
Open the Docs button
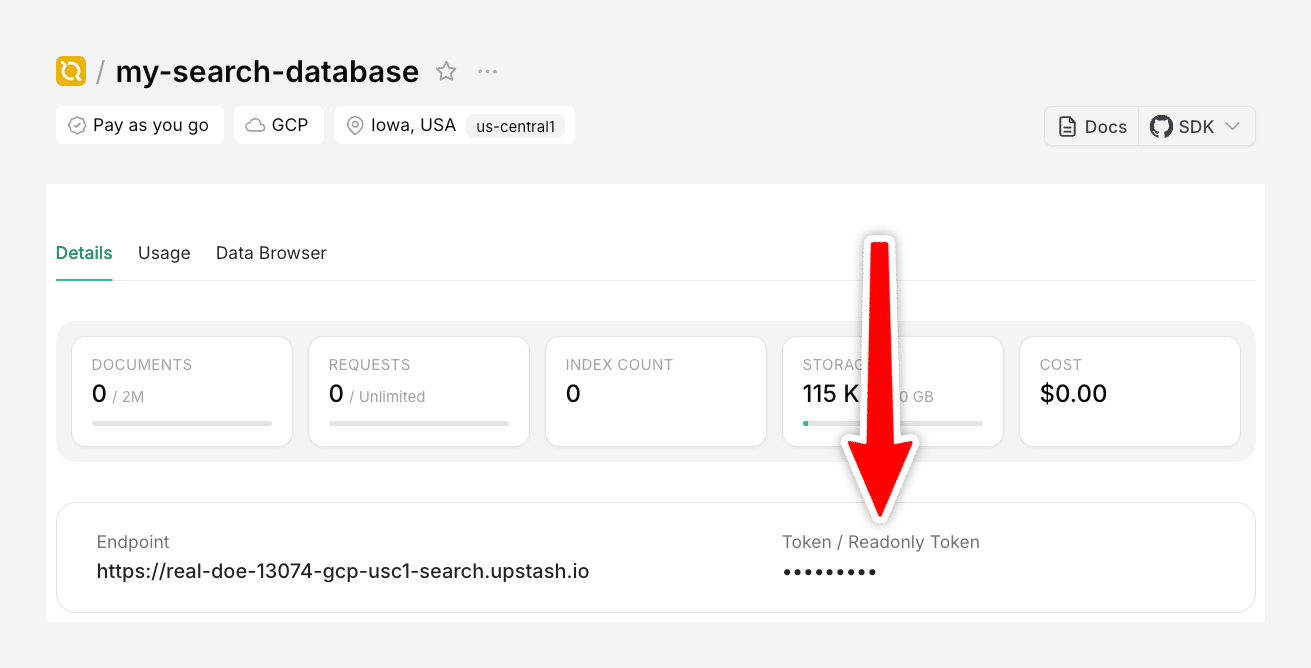(x=1092, y=127)
